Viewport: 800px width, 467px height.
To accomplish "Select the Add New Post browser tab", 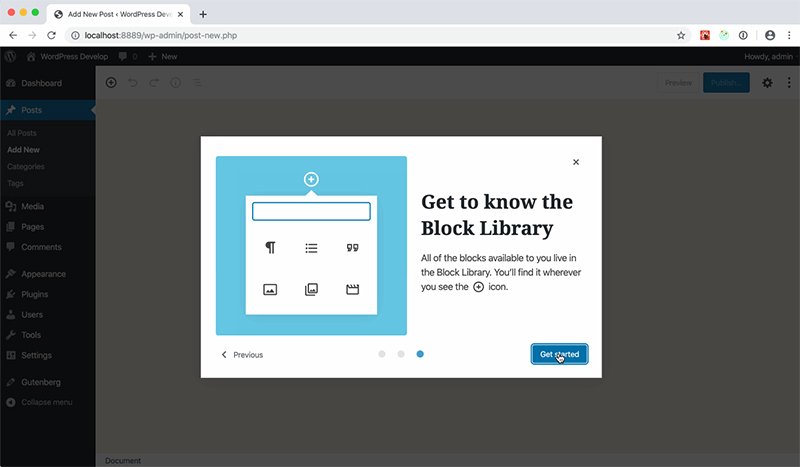I will point(118,14).
